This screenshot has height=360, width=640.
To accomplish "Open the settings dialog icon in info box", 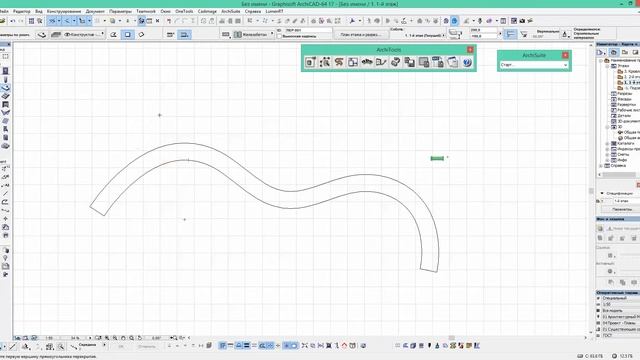I will click(x=42, y=35).
